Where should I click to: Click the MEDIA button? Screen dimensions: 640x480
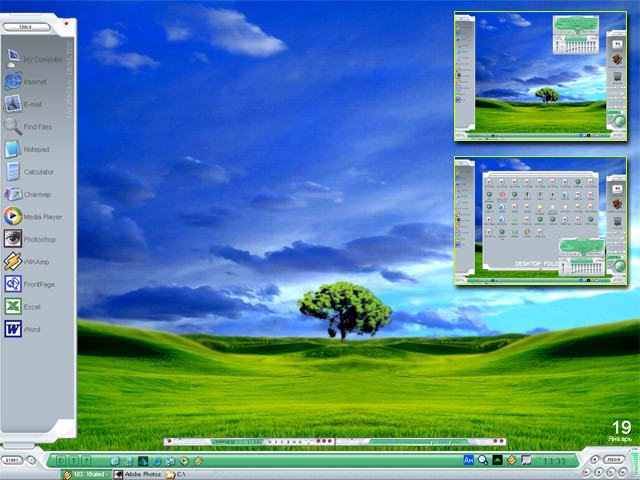coord(614,459)
